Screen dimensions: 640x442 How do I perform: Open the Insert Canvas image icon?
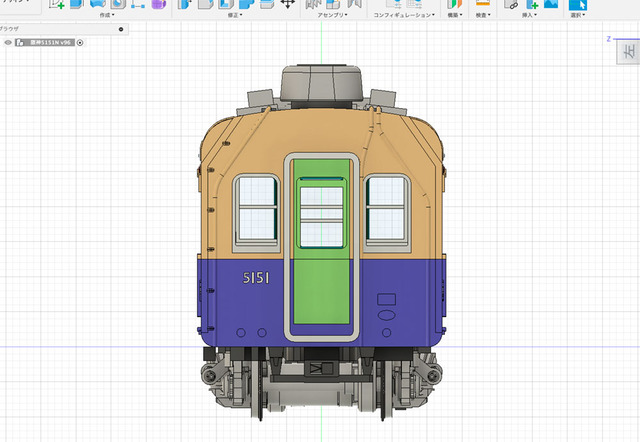click(551, 4)
